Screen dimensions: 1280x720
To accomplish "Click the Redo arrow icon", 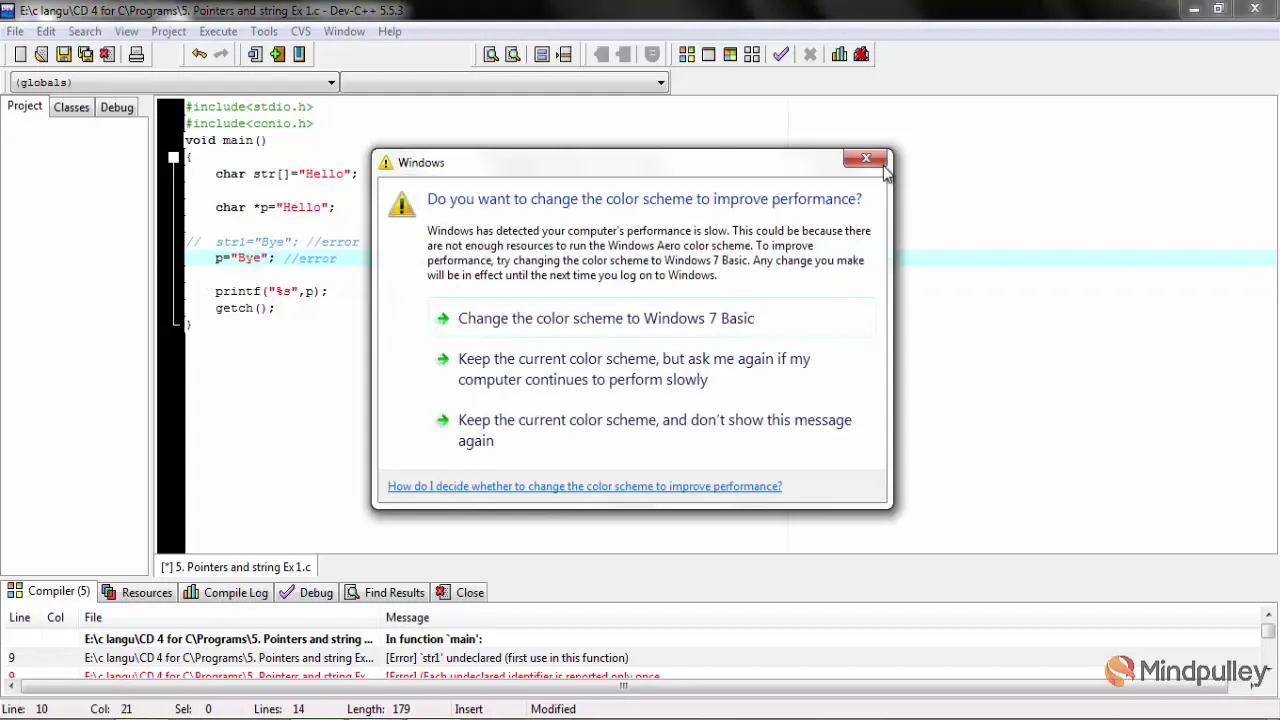I will tap(221, 54).
